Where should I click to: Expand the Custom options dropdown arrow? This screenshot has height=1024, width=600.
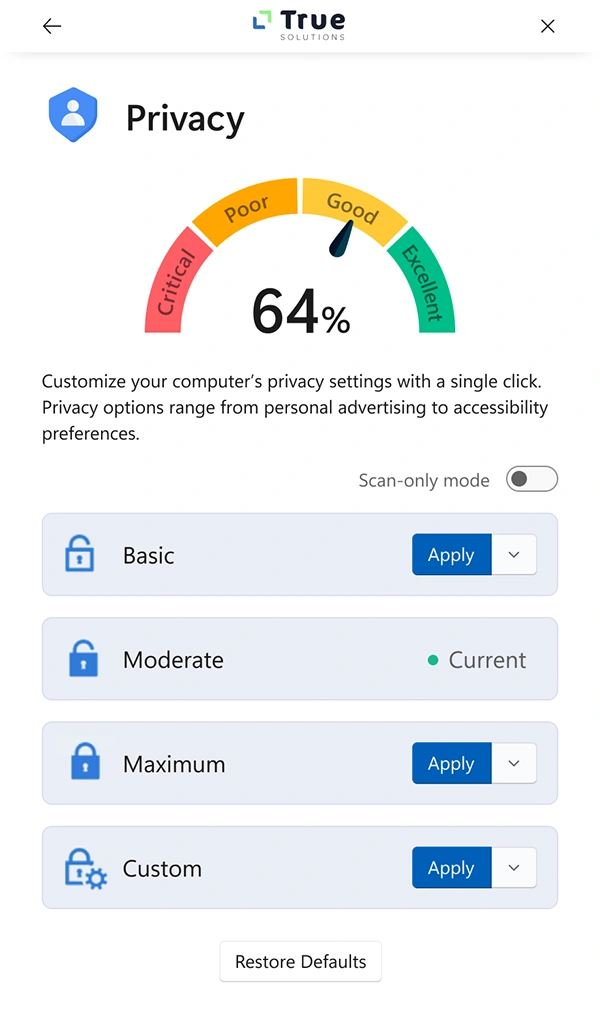point(514,867)
